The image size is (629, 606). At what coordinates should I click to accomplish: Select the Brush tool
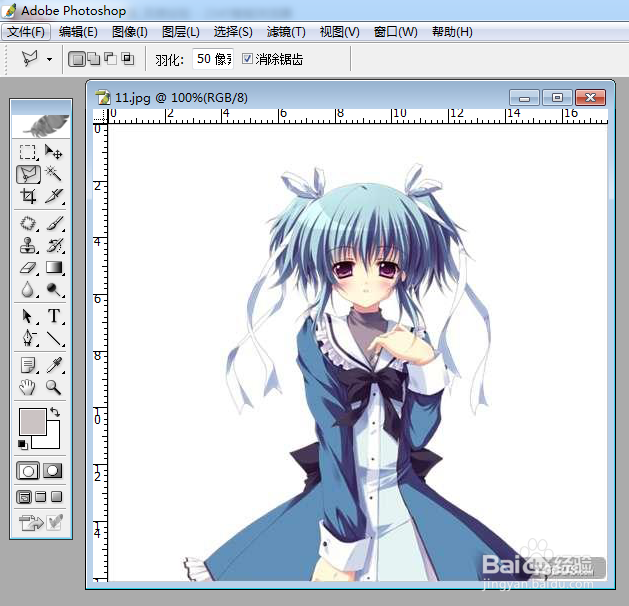(54, 223)
